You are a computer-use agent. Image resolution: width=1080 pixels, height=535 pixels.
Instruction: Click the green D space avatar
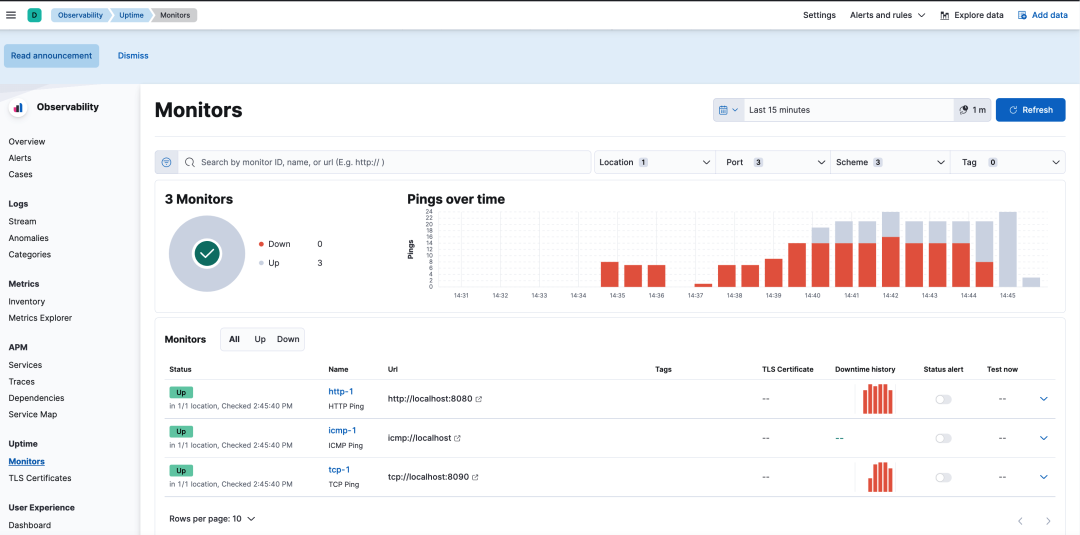pos(34,14)
